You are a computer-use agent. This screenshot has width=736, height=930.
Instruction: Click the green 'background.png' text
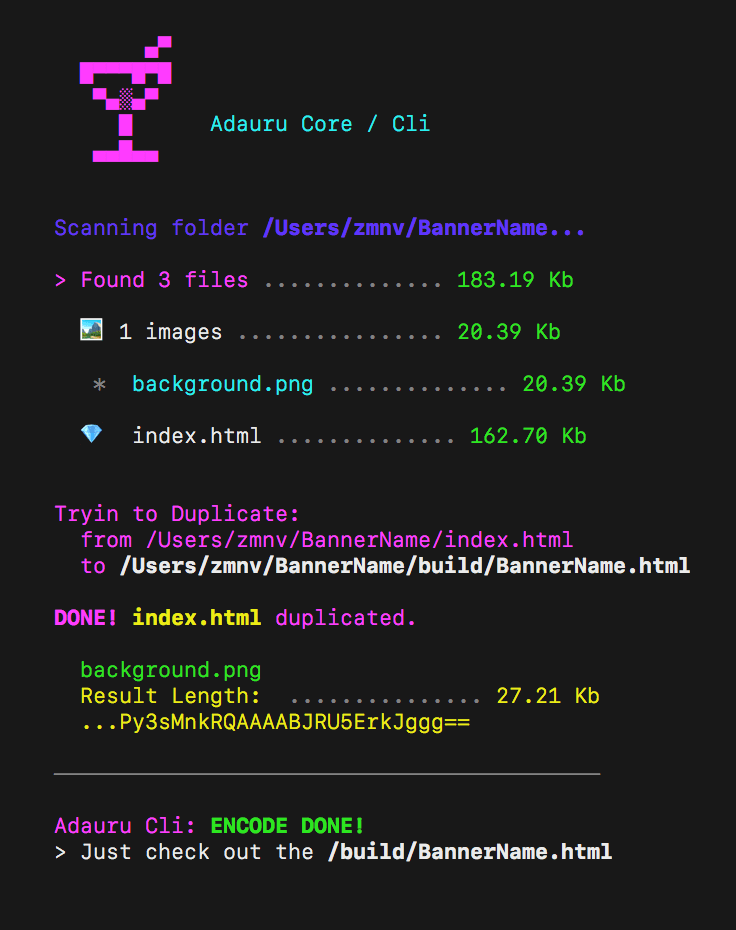(171, 670)
